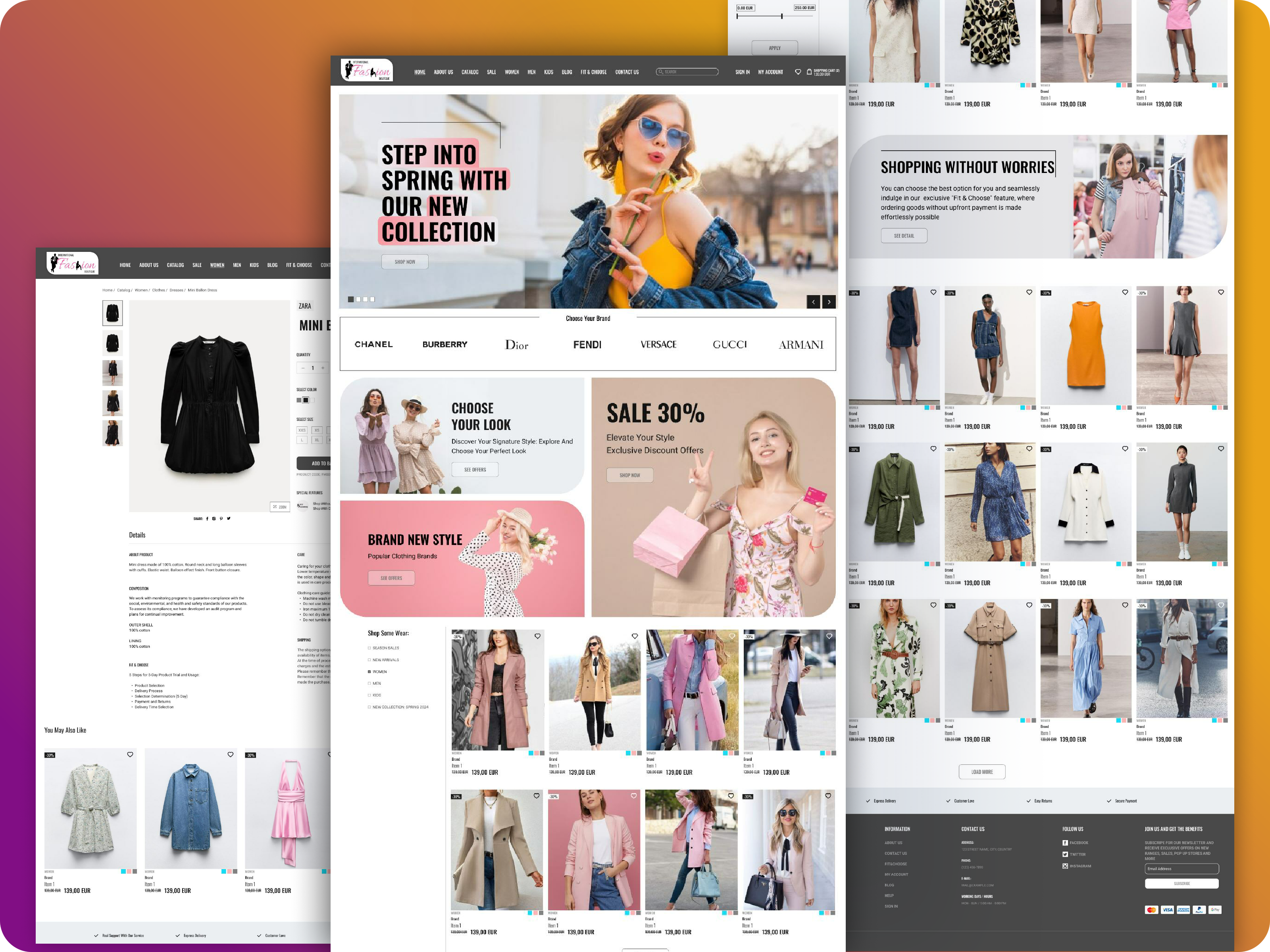Open the shopping cart bag icon
This screenshot has width=1270, height=952.
click(x=810, y=72)
